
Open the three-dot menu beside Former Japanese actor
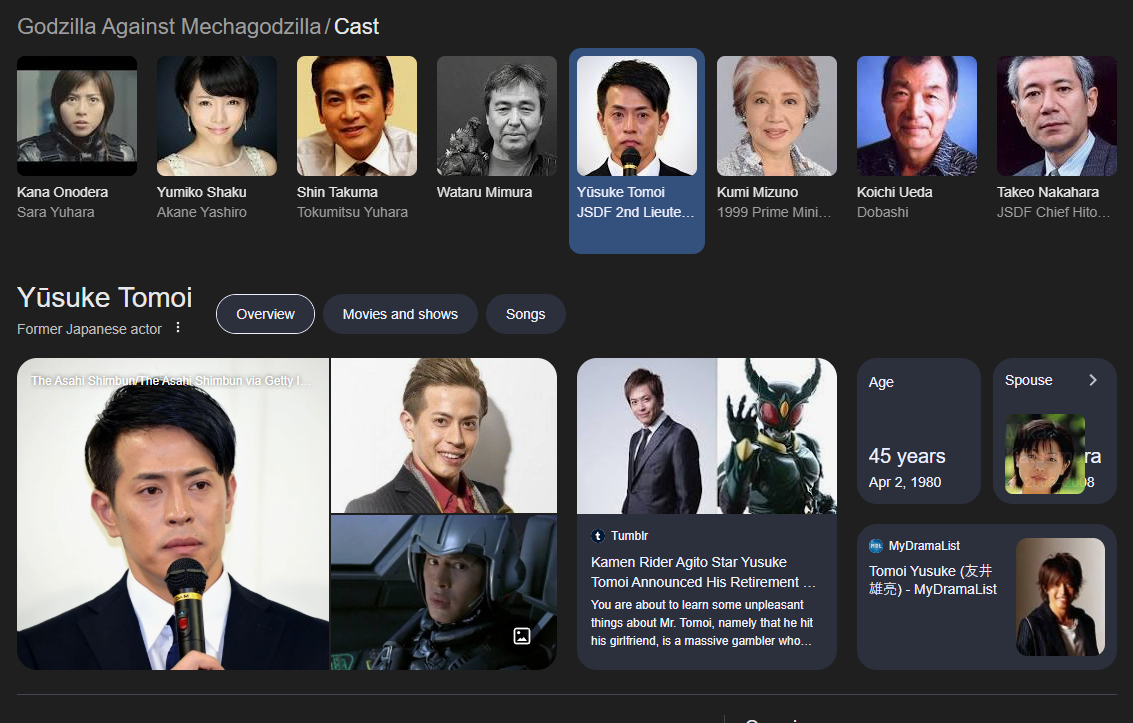[x=178, y=328]
